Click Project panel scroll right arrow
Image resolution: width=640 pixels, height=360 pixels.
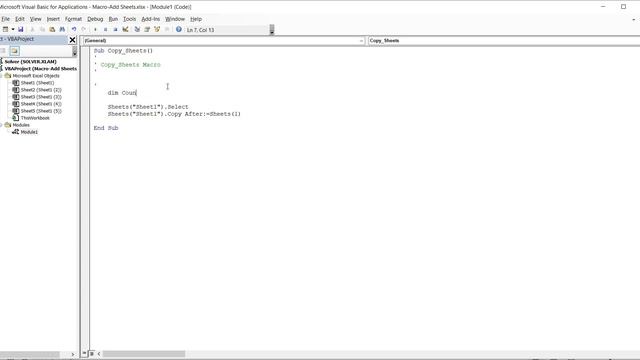pyautogui.click(x=73, y=354)
